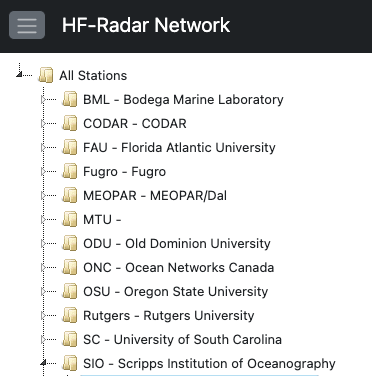This screenshot has height=376, width=372.
Task: Select ONC - Ocean Networks Canada item
Action: pyautogui.click(x=179, y=267)
